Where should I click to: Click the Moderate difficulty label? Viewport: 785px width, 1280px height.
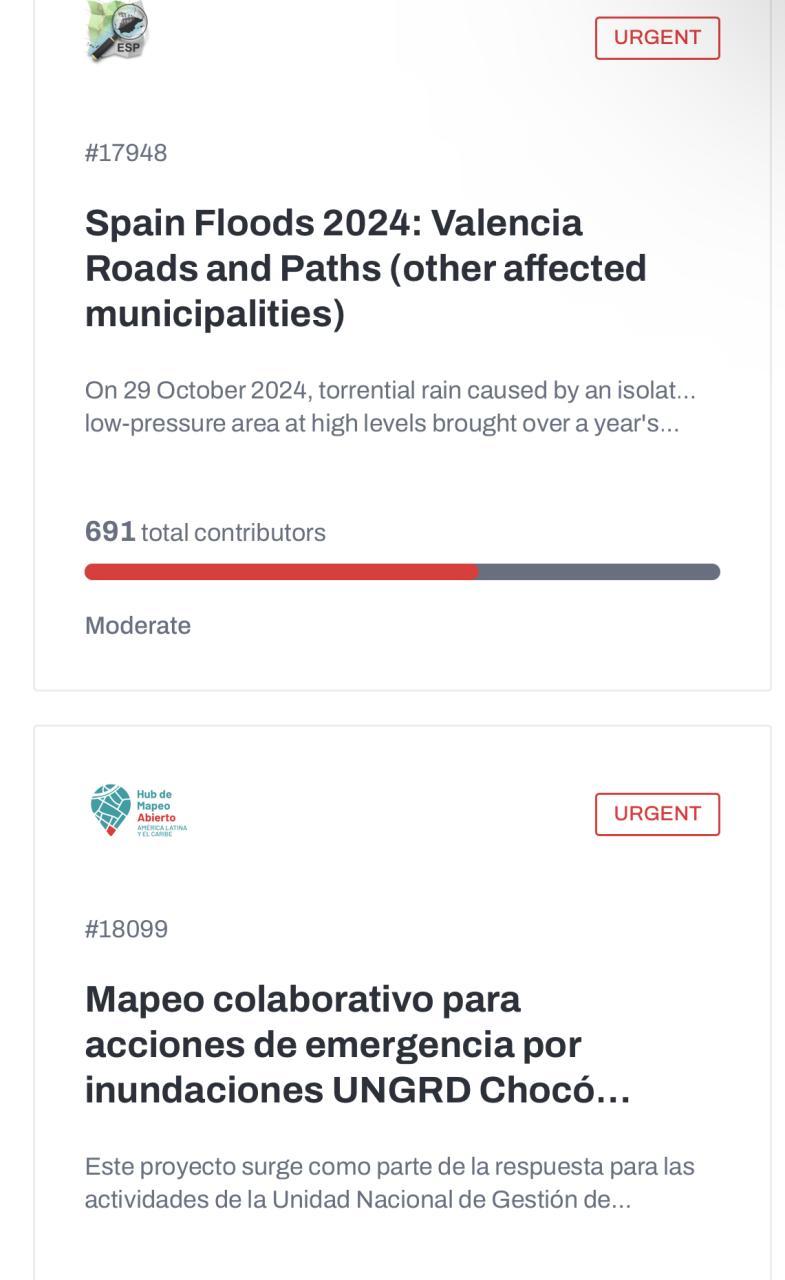(138, 626)
